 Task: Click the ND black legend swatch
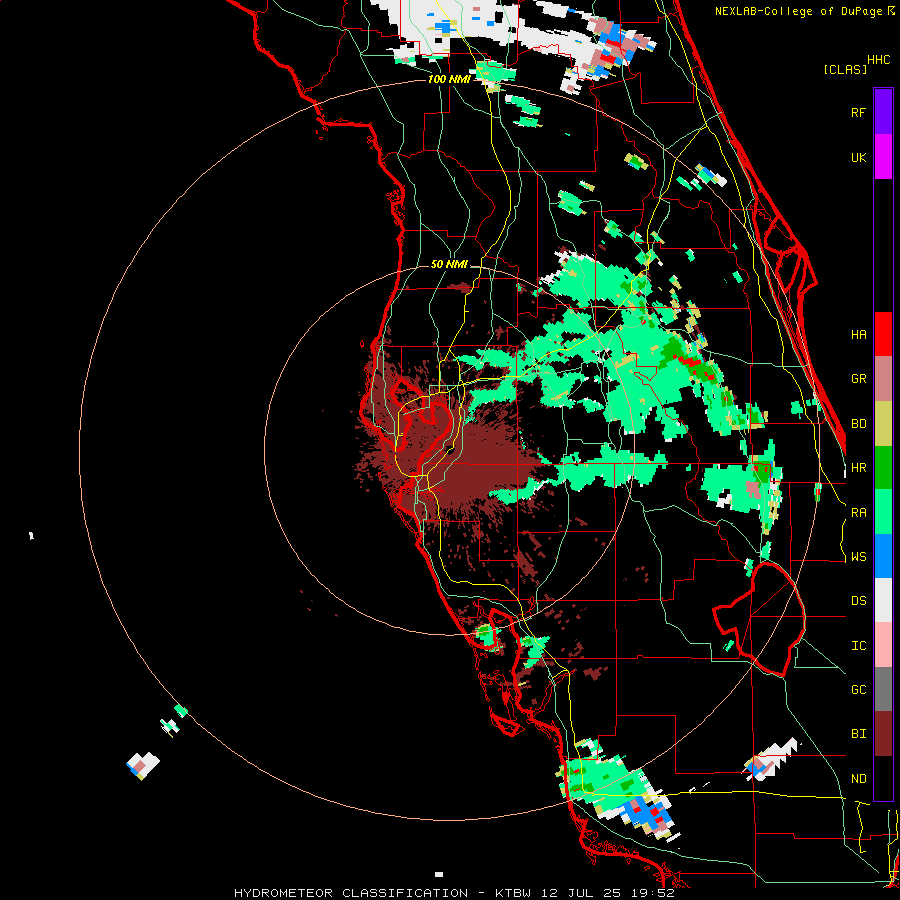(883, 778)
